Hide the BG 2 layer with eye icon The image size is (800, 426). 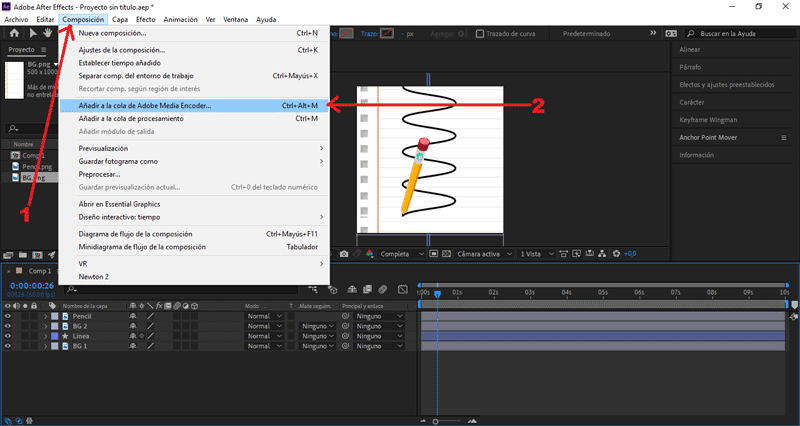tap(8, 326)
